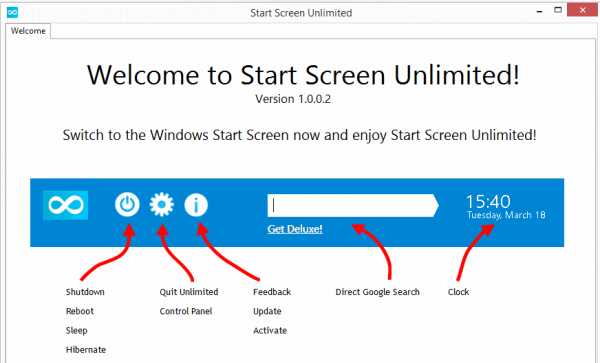This screenshot has width=600, height=363.
Task: Maximize the Start Screen Unlimited window
Action: pos(558,10)
